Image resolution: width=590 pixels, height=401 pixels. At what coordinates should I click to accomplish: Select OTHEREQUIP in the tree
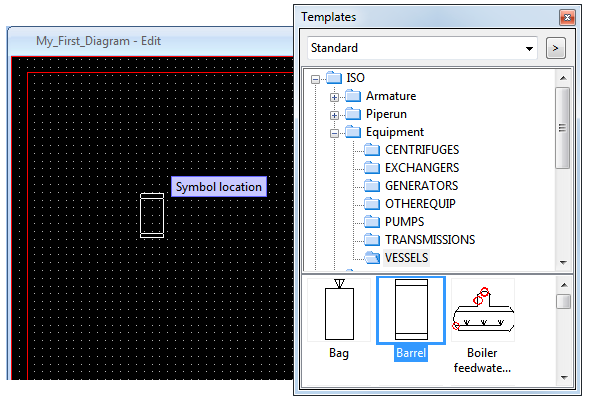(420, 204)
